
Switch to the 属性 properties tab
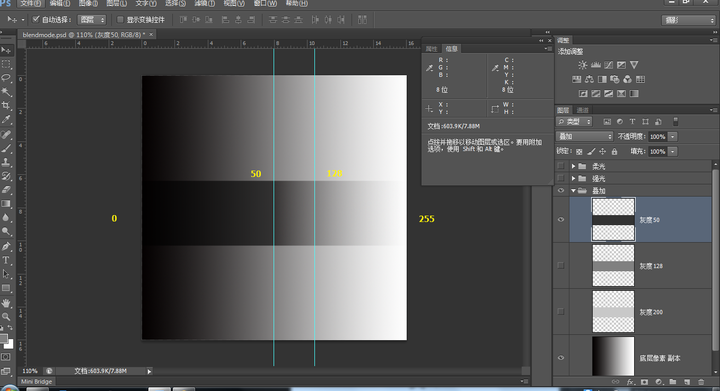(x=432, y=49)
